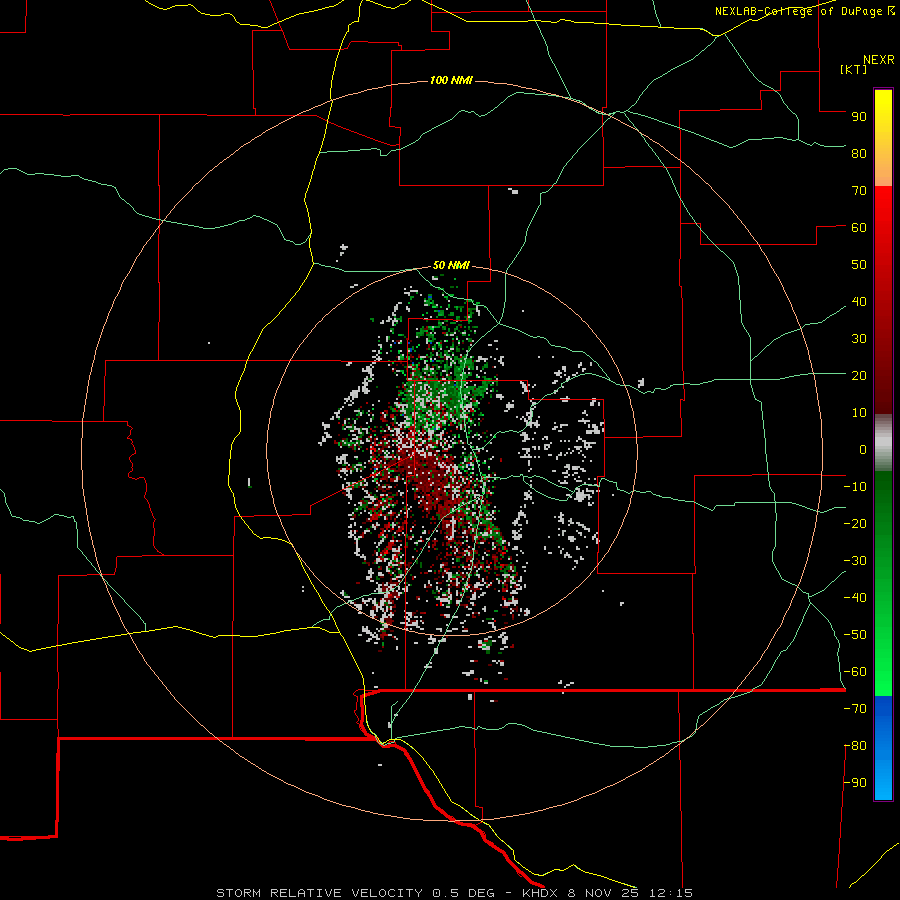This screenshot has height=900, width=900.
Task: Click the positive 20 scale label
Action: 859,375
